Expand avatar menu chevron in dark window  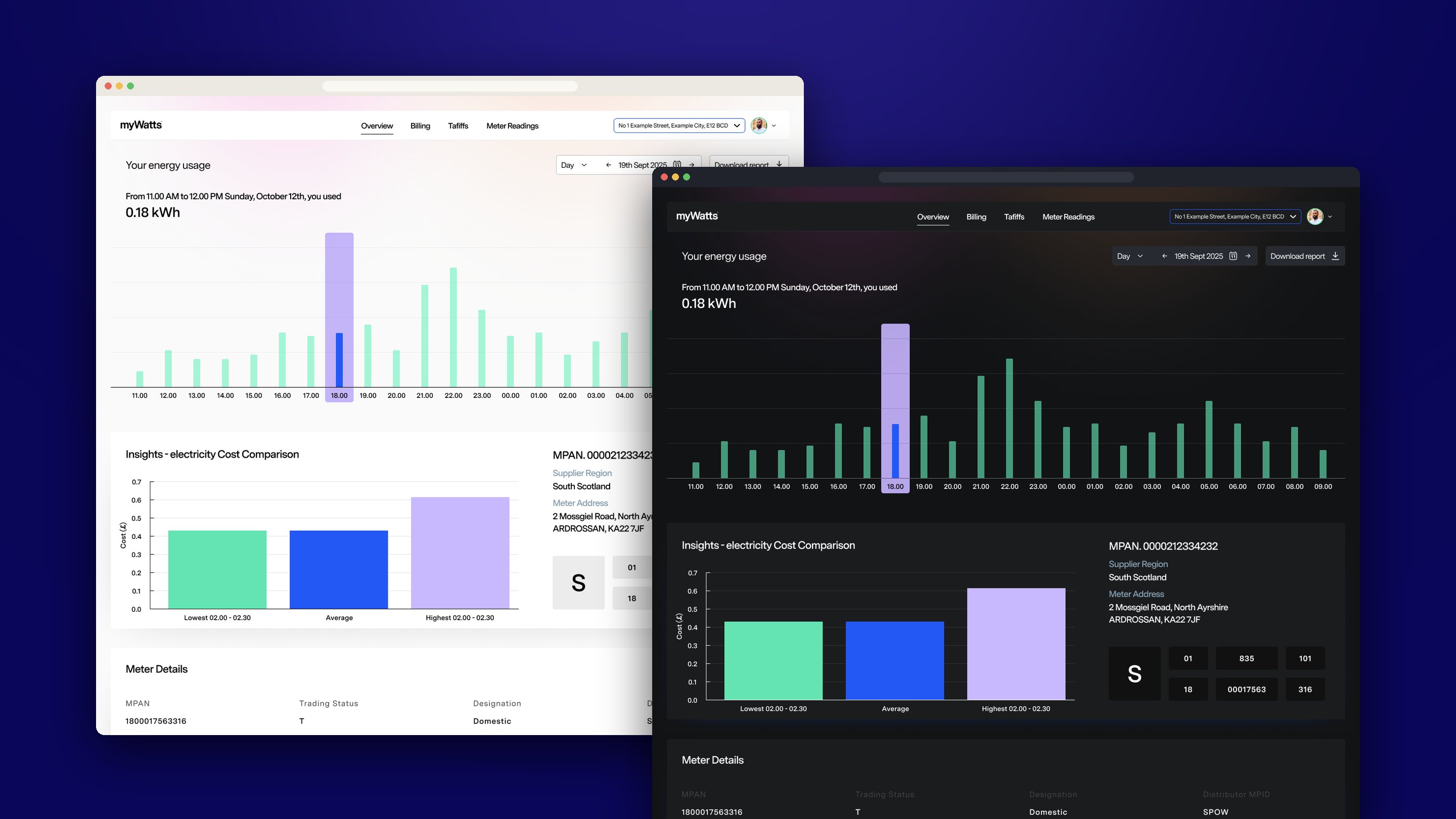tap(1330, 216)
